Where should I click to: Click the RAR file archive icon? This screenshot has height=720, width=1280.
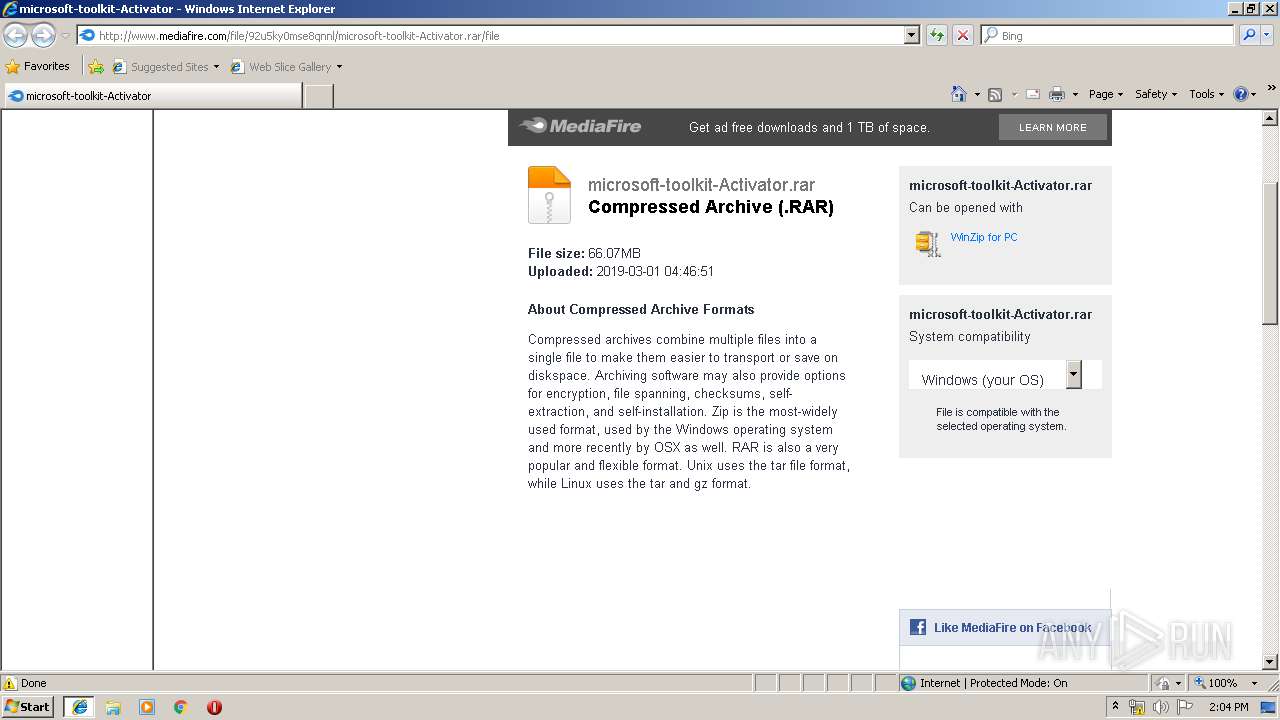tap(549, 194)
